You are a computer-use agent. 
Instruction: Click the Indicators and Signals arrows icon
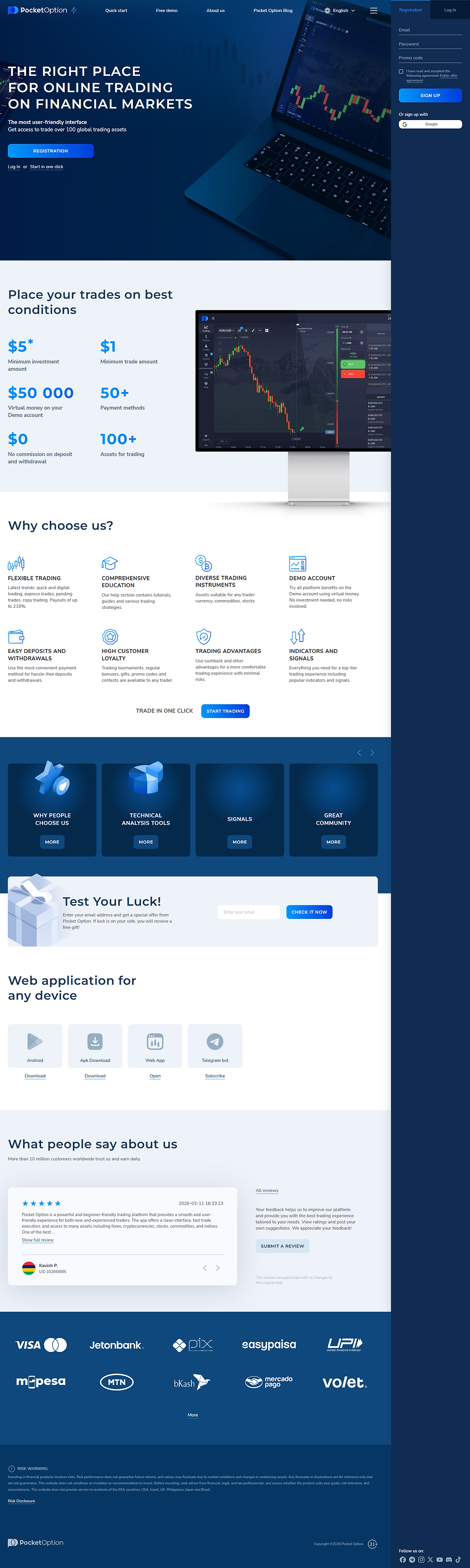coord(297,637)
